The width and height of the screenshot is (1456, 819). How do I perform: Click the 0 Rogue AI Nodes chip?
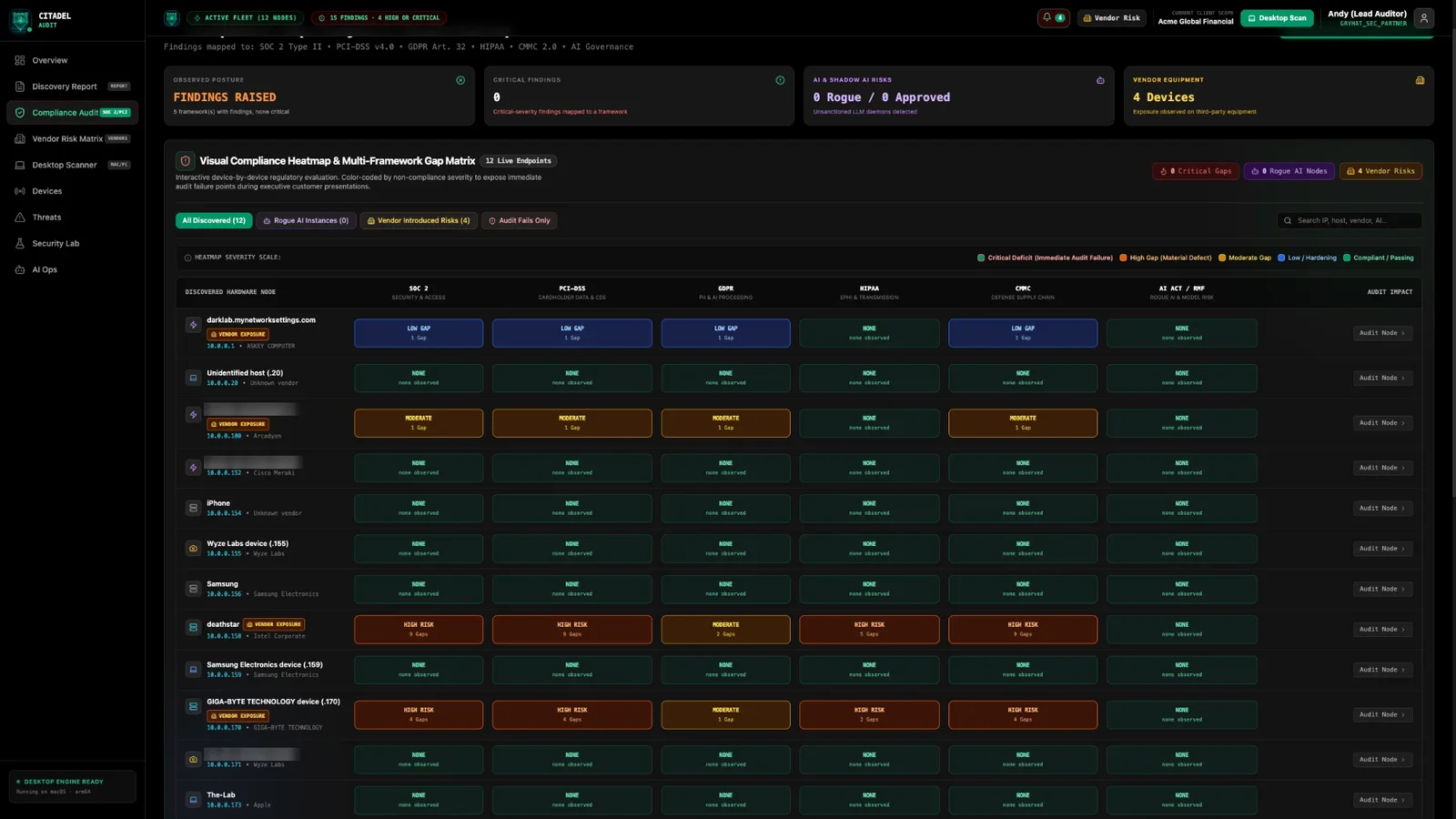1289,171
